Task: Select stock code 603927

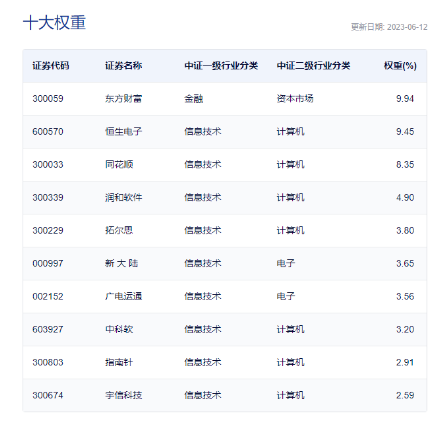Action: [x=48, y=330]
